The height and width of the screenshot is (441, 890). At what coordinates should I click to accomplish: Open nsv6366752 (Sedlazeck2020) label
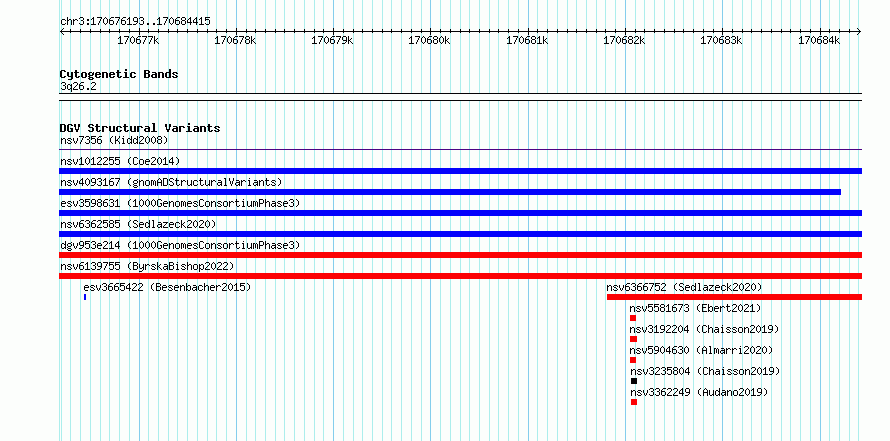pyautogui.click(x=685, y=287)
